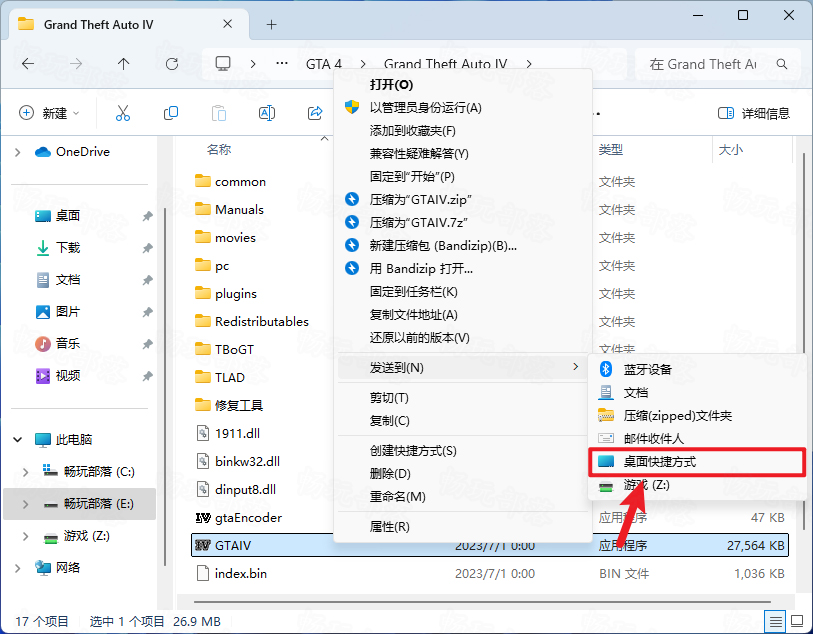813x634 pixels.
Task: Choose Compressed (zipped) folder in submenu
Action: point(697,416)
